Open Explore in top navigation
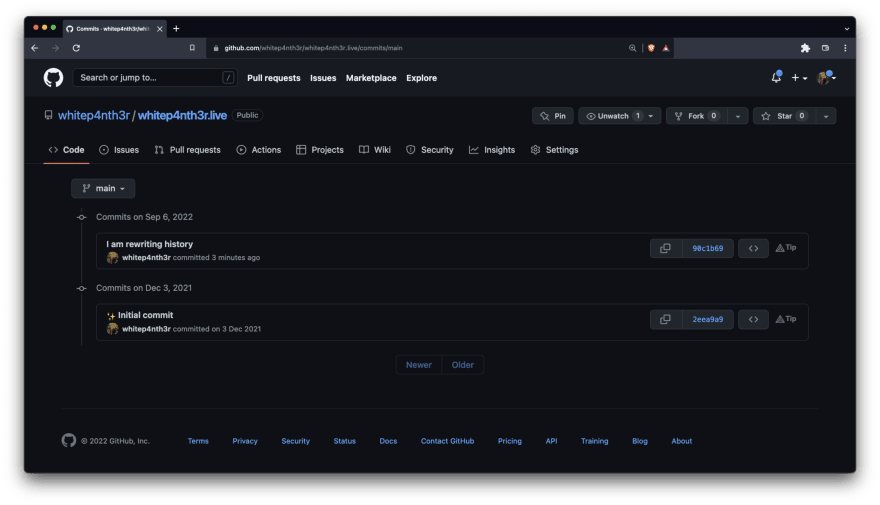 click(421, 78)
